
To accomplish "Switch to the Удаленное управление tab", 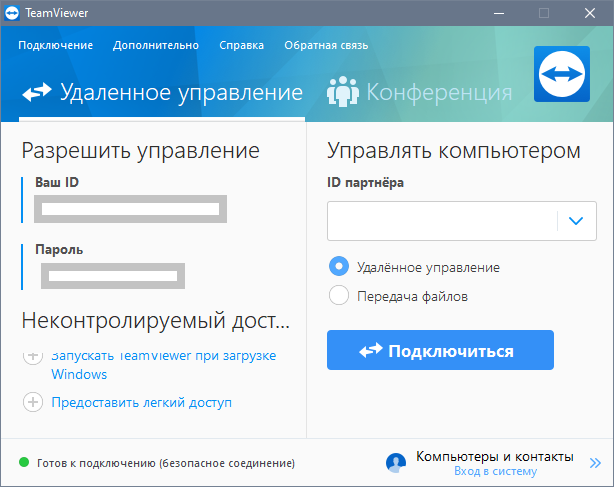I will [162, 93].
